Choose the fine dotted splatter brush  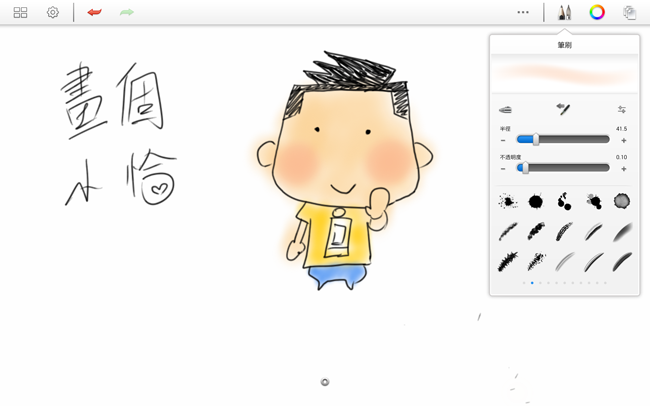(507, 202)
